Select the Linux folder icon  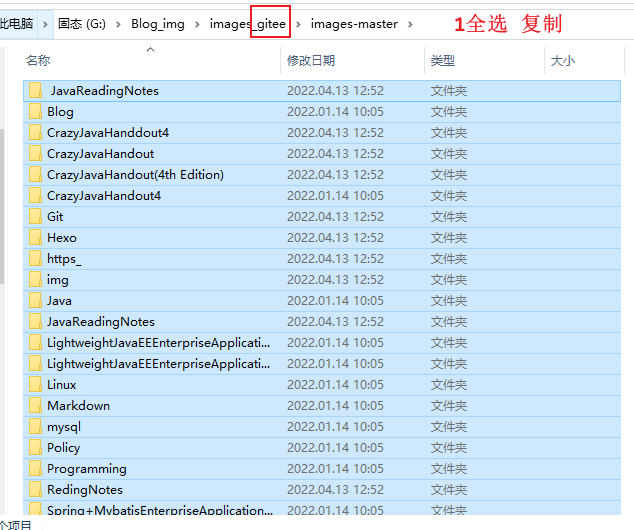pyautogui.click(x=35, y=384)
